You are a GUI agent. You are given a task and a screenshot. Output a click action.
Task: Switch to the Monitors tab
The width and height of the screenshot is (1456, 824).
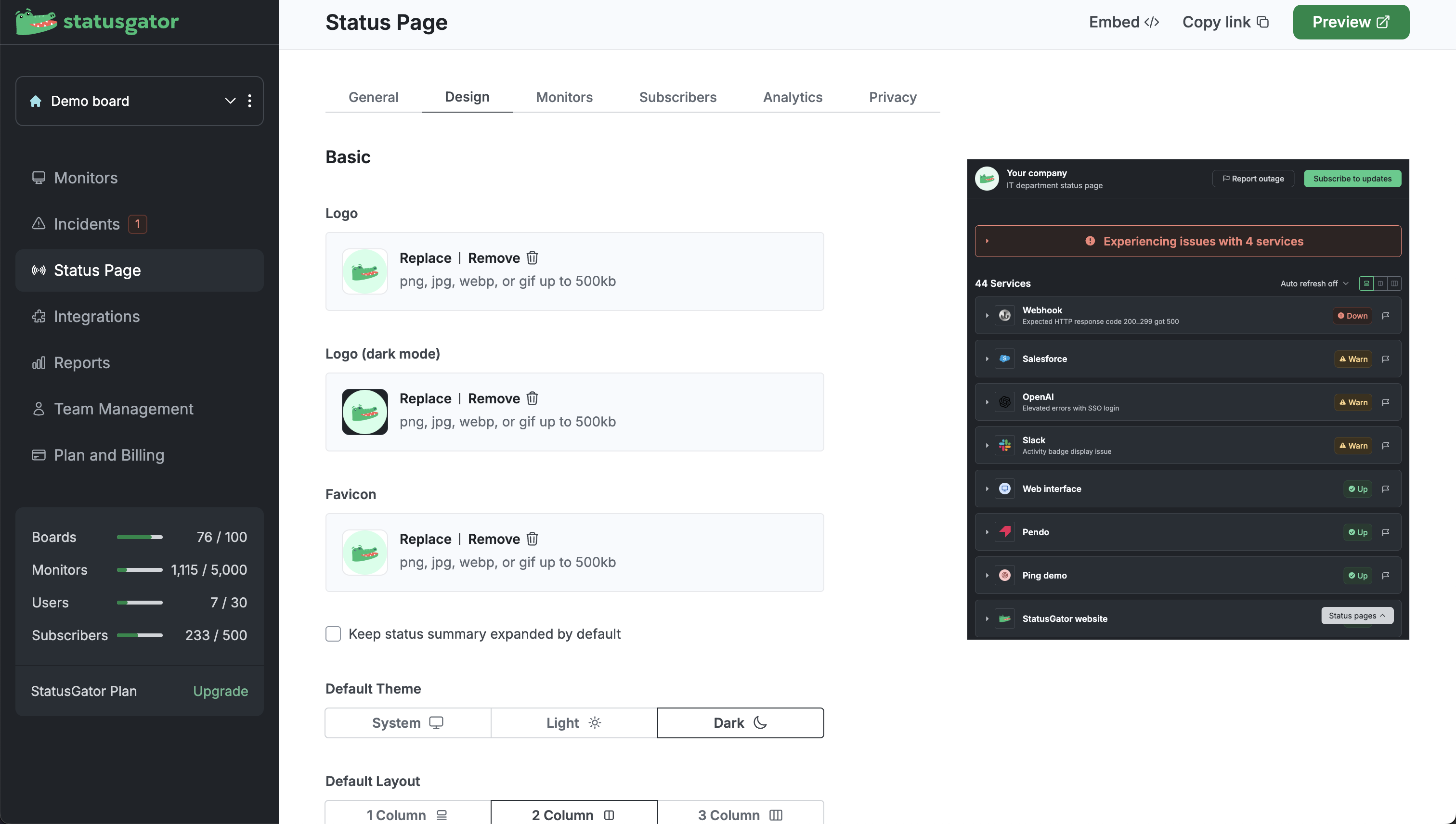click(x=564, y=97)
